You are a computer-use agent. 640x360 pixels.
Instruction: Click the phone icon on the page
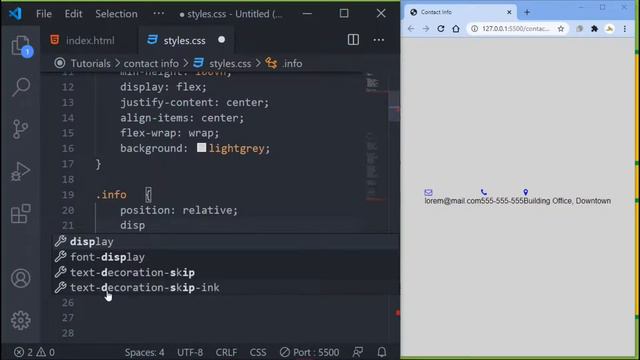coord(484,192)
